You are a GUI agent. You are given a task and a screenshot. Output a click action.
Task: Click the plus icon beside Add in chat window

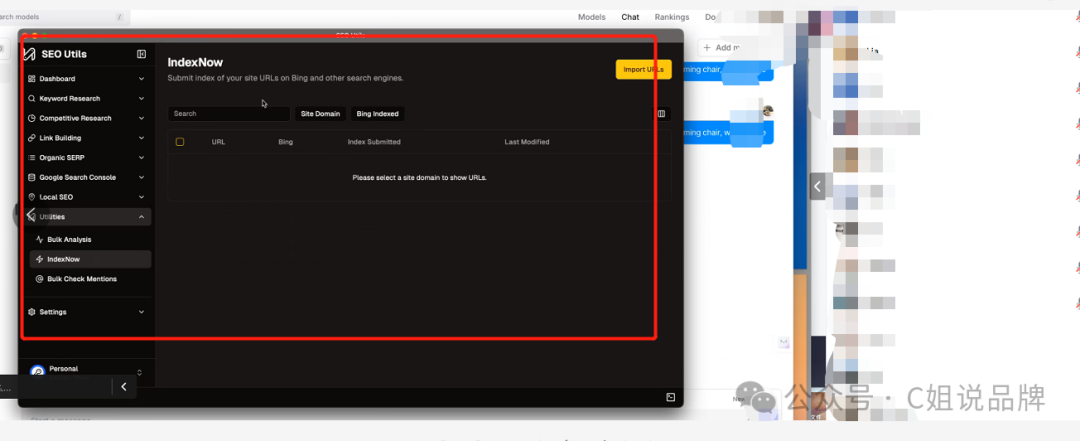pos(707,48)
